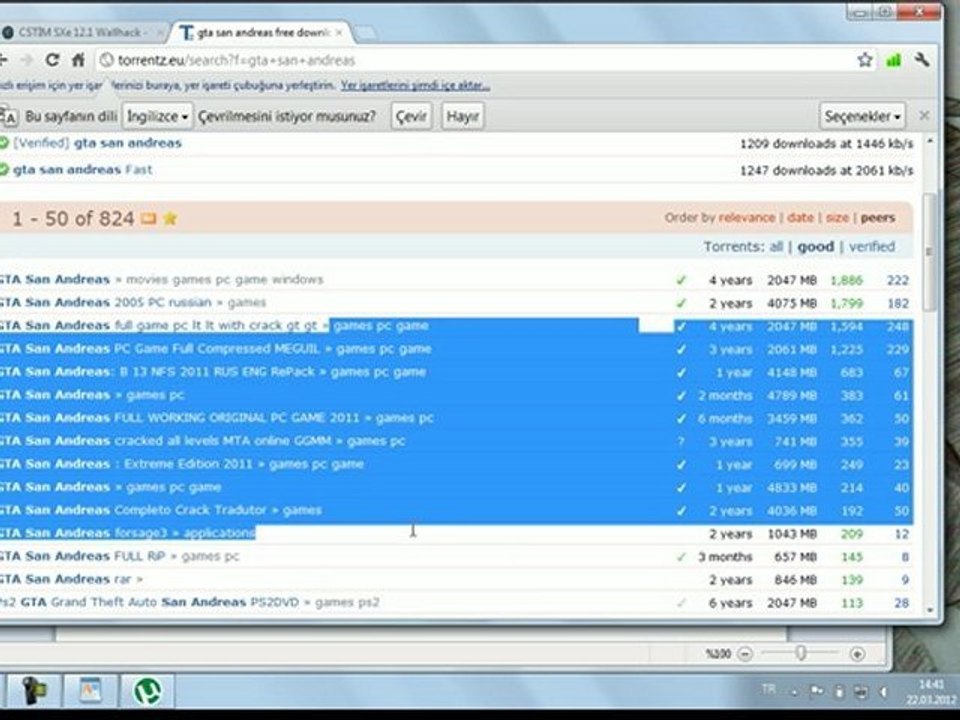Click the Çevir translate button
Viewport: 960px width, 720px height.
[411, 116]
